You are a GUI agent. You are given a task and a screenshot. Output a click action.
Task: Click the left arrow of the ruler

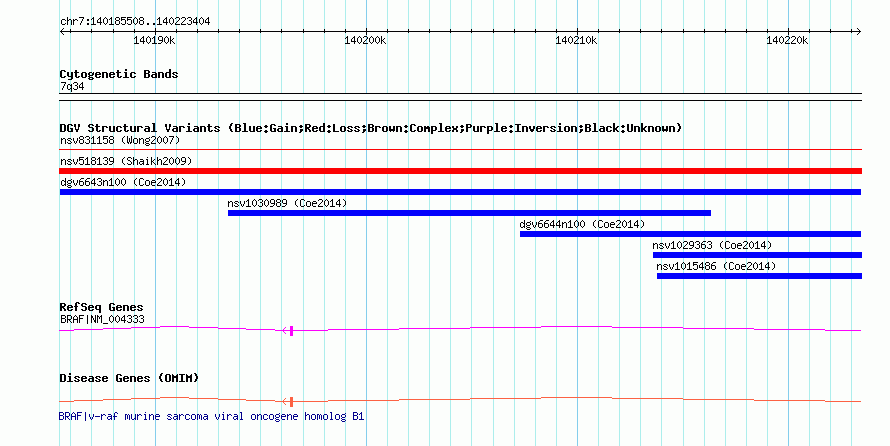[62, 31]
